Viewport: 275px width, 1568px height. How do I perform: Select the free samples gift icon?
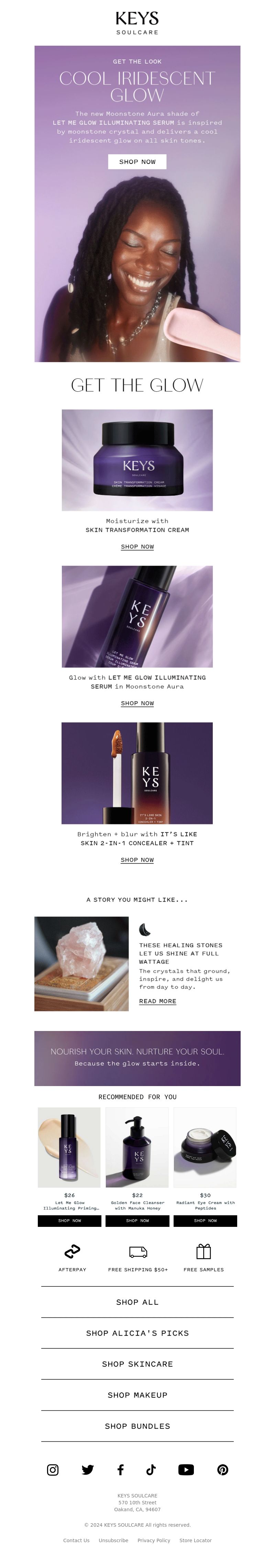(204, 1251)
